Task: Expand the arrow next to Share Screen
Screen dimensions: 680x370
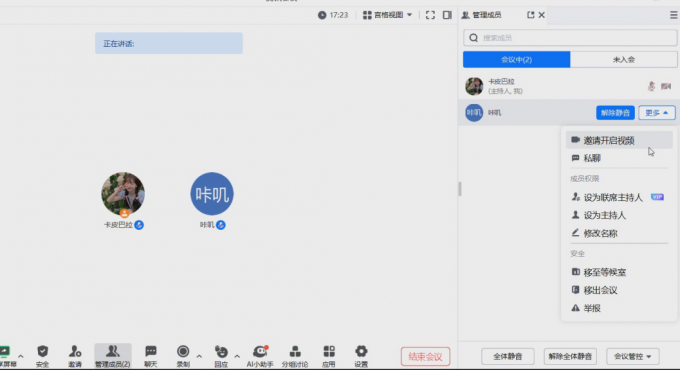Action: click(x=20, y=356)
